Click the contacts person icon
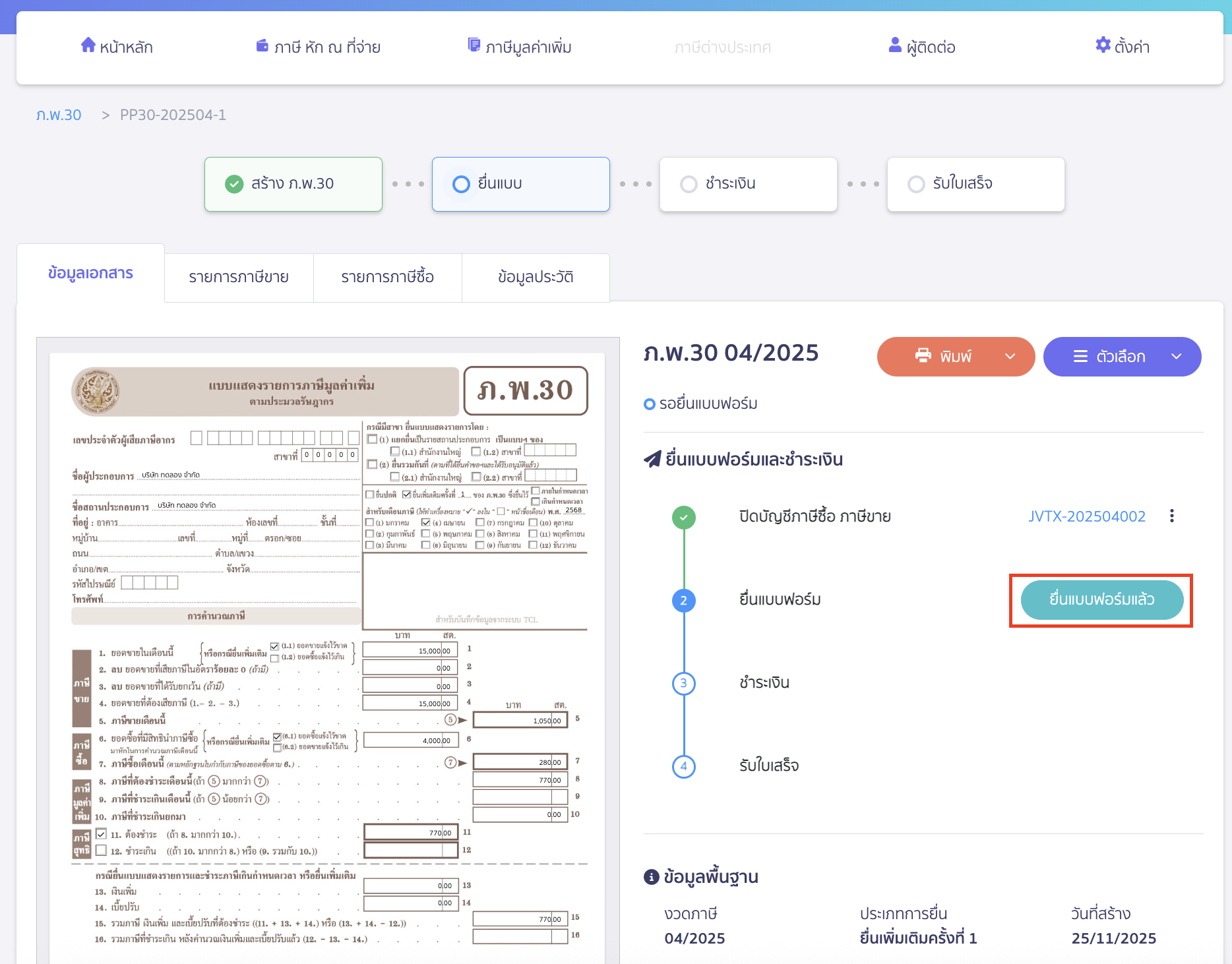Image resolution: width=1232 pixels, height=964 pixels. [895, 45]
